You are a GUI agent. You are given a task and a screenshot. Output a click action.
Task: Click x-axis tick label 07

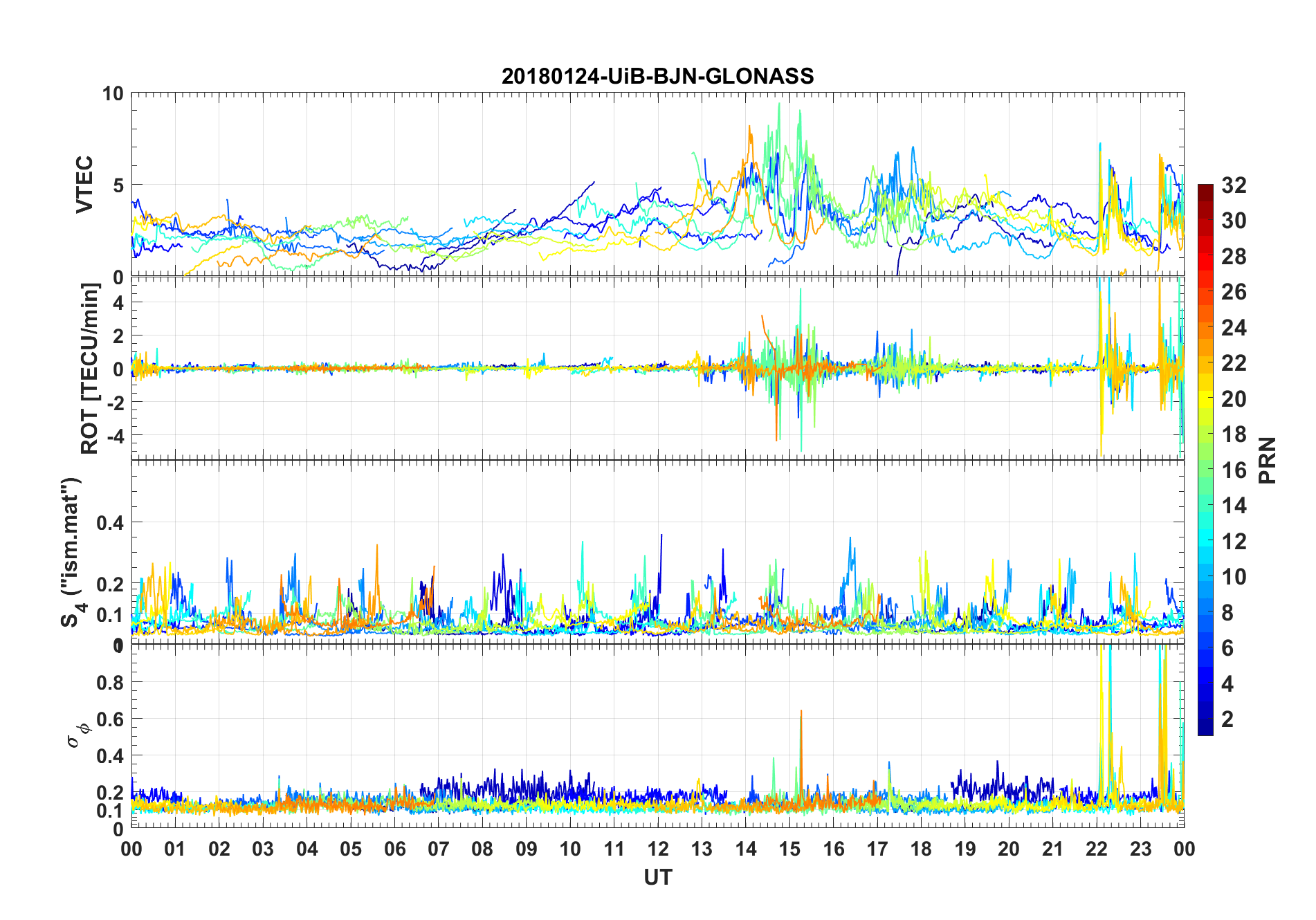pos(439,849)
